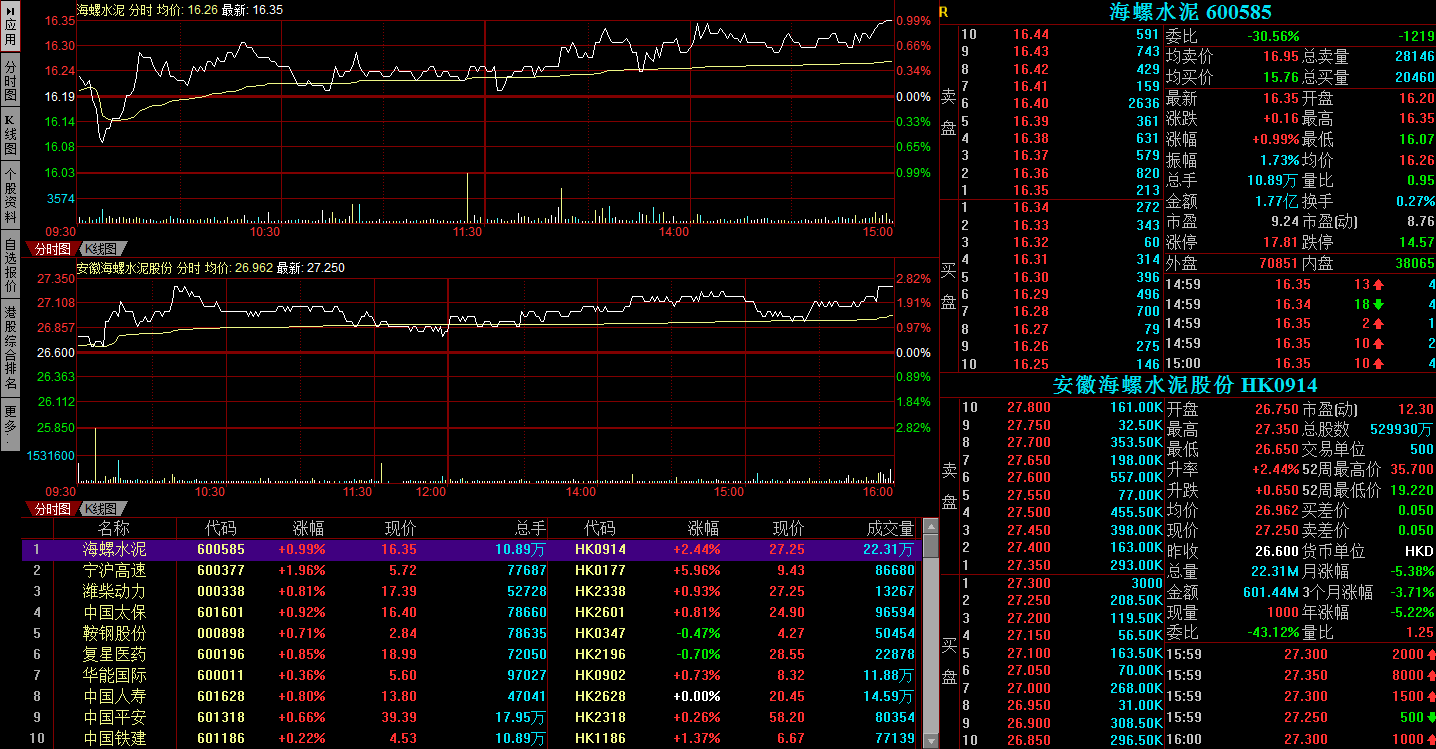Click the stock list scrollbar up arrow
Screen dimensions: 1436x749
931,527
